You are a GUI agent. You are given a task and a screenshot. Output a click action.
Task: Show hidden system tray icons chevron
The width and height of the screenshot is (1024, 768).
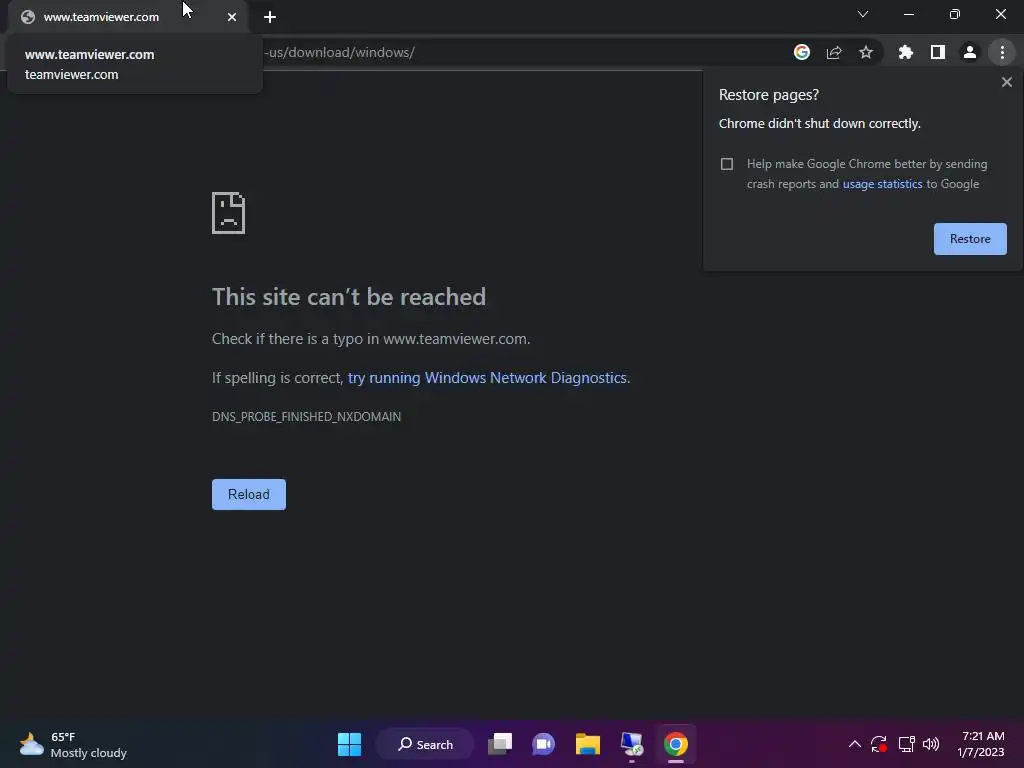854,744
